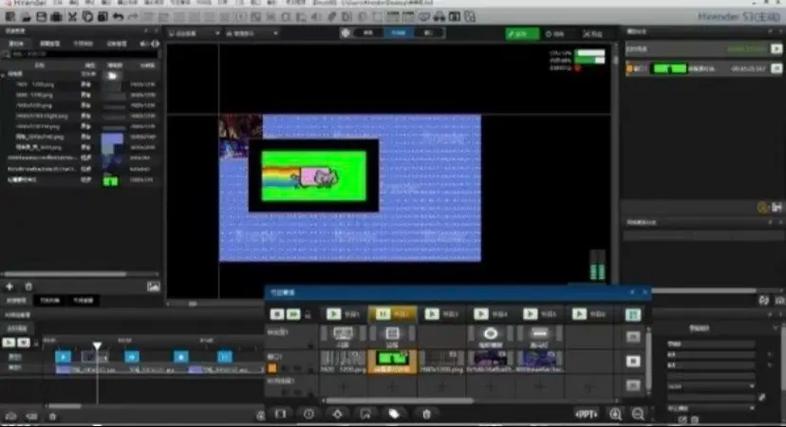Open the second dropdown above the preview
This screenshot has height=427, width=786.
[x=252, y=34]
